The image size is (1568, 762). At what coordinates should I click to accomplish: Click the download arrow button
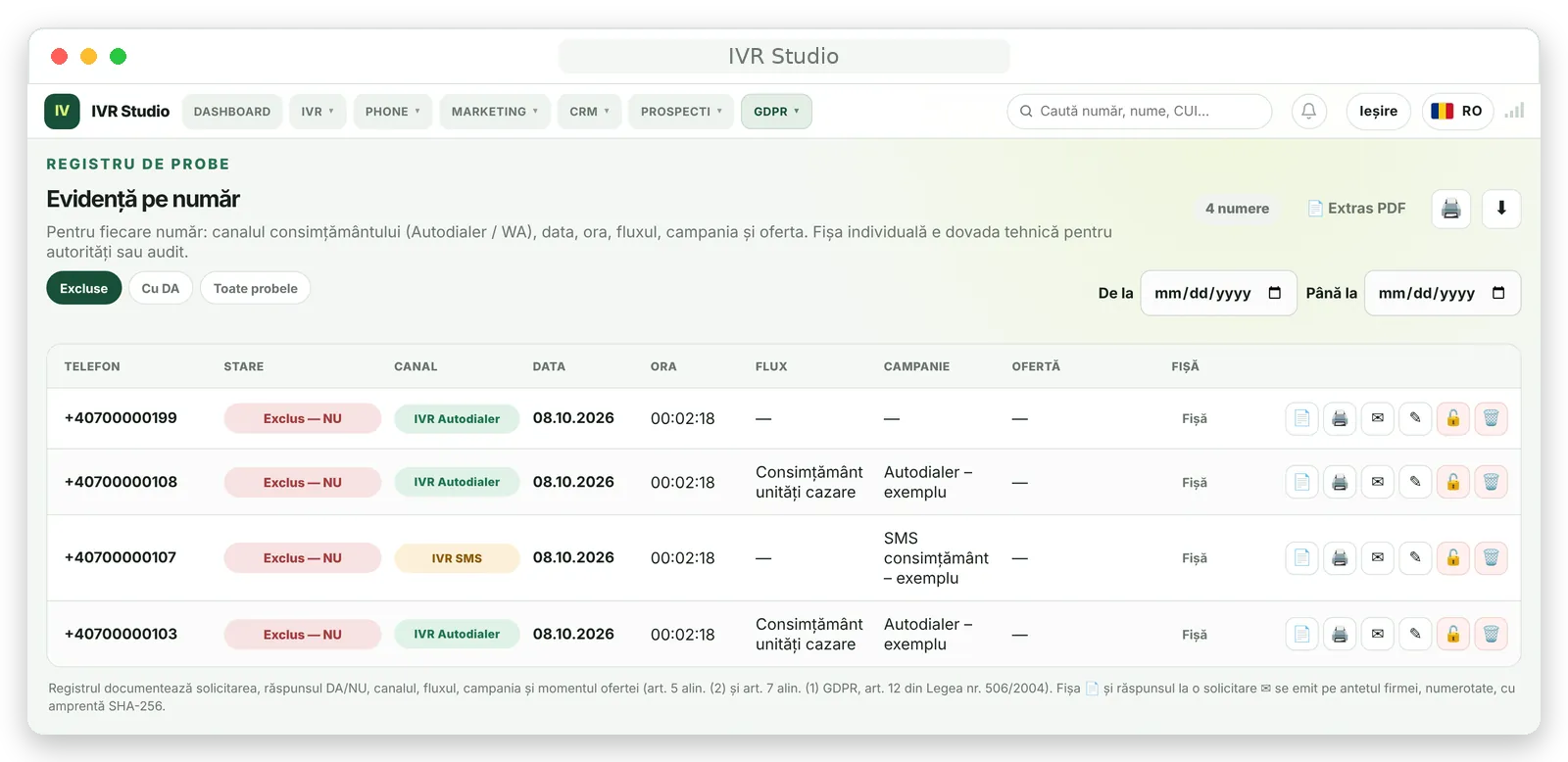tap(1501, 209)
